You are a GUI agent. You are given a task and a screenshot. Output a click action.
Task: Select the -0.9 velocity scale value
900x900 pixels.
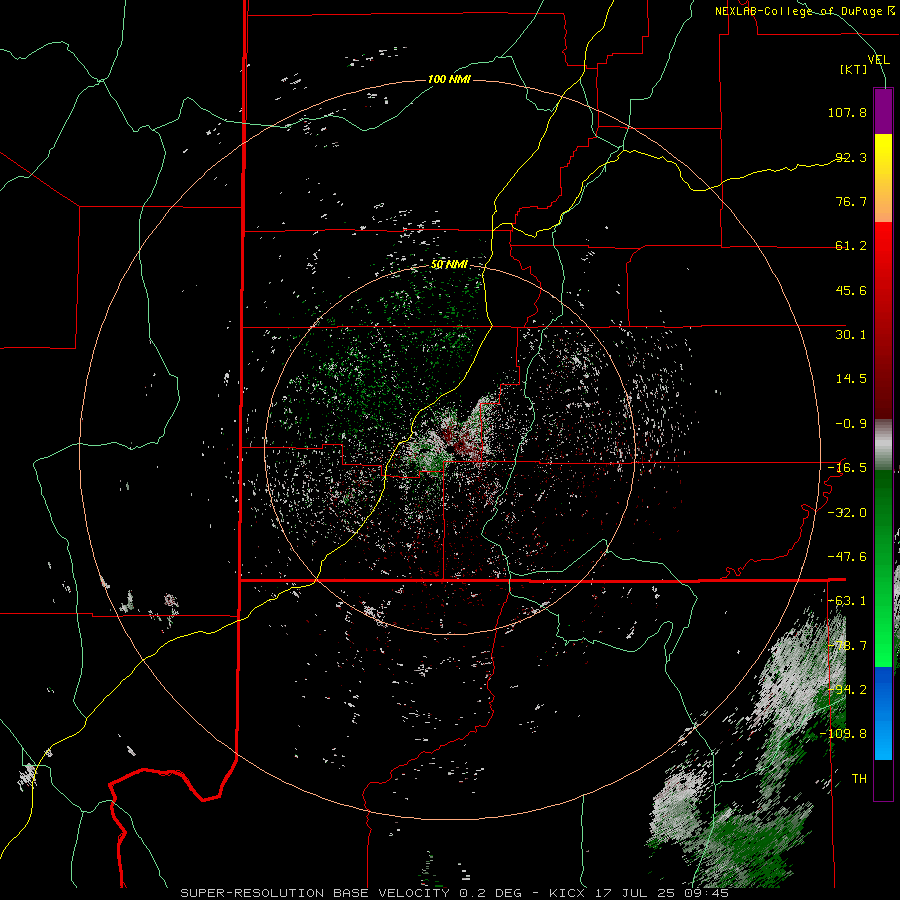tap(851, 424)
